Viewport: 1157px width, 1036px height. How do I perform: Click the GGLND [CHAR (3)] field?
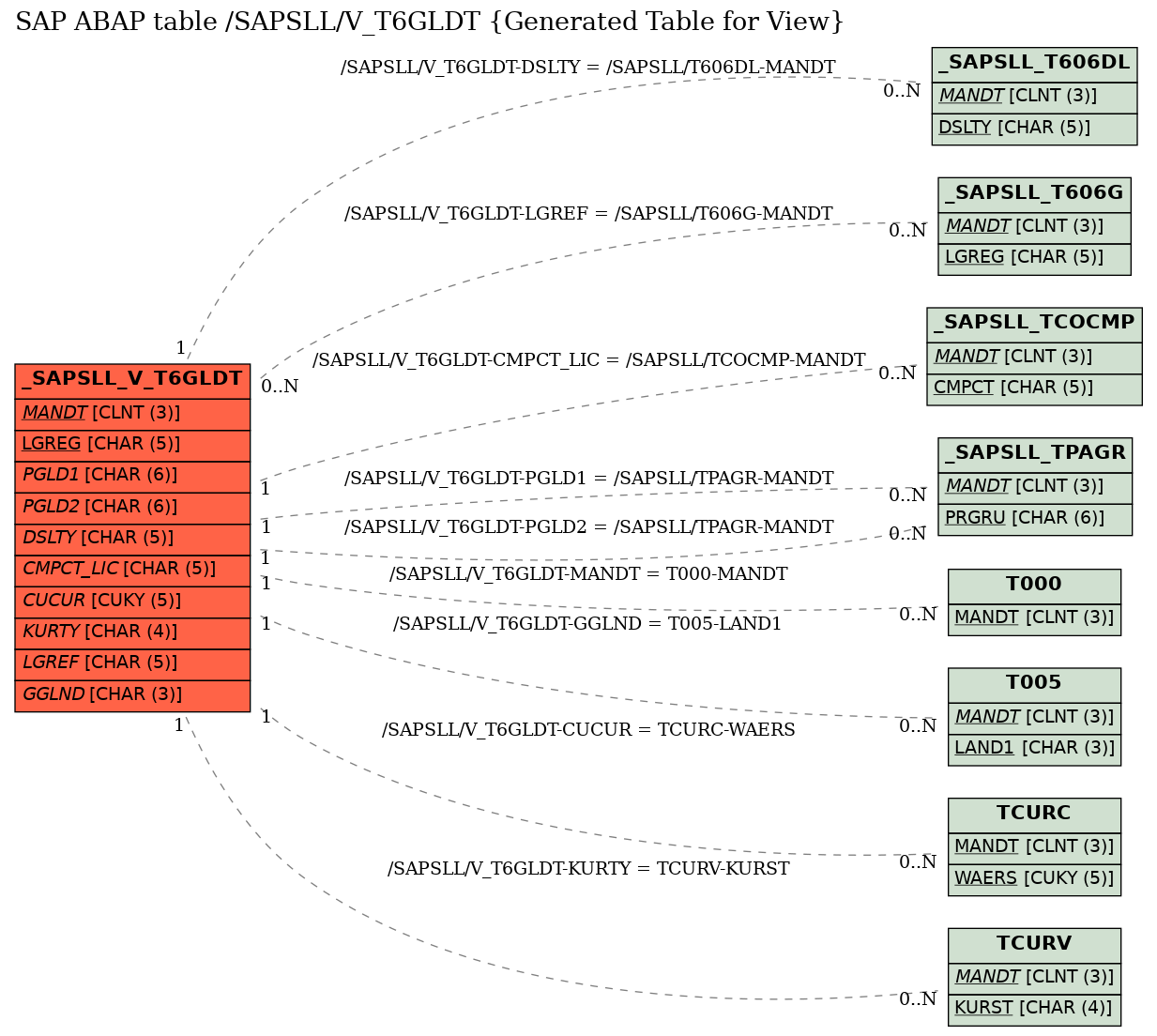tap(132, 695)
